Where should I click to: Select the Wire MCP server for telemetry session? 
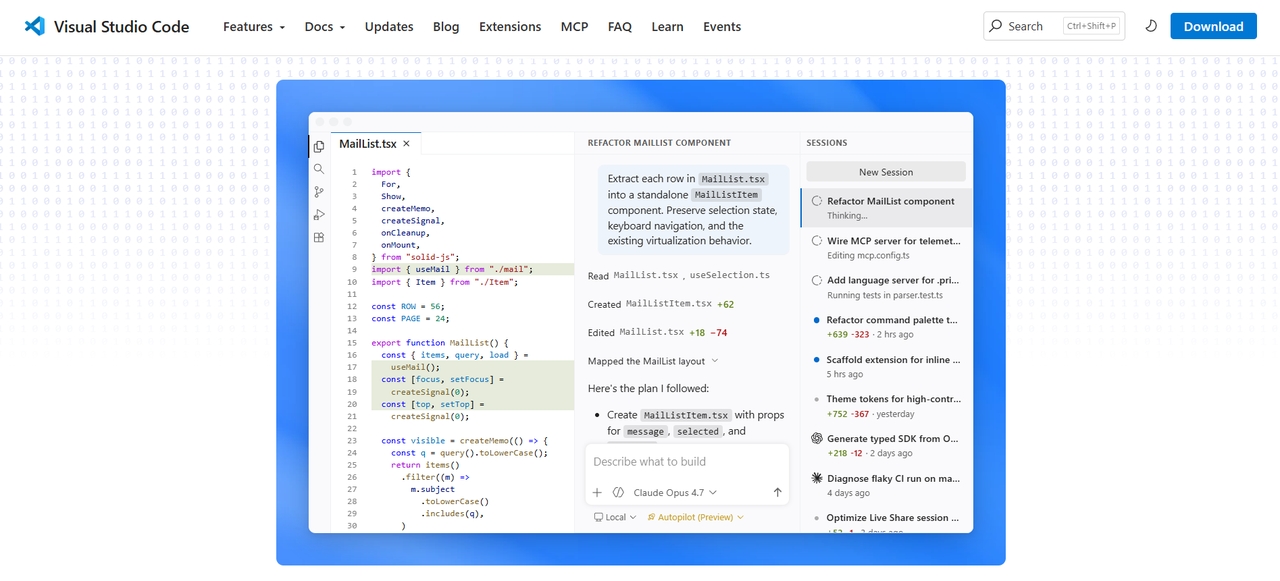tap(886, 248)
